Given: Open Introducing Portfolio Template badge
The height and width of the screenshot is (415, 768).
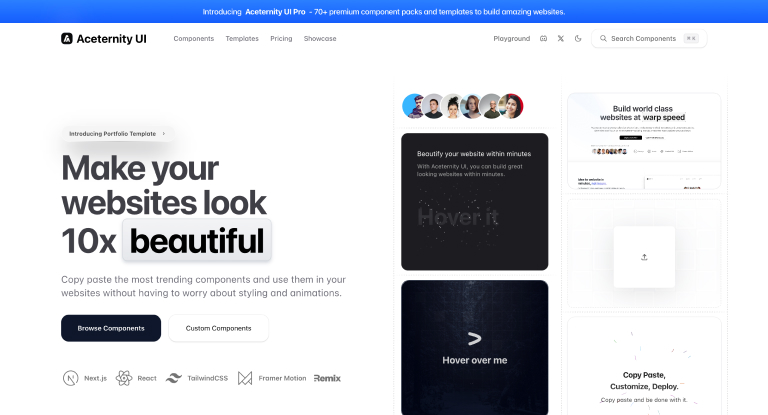Looking at the screenshot, I should [x=118, y=133].
